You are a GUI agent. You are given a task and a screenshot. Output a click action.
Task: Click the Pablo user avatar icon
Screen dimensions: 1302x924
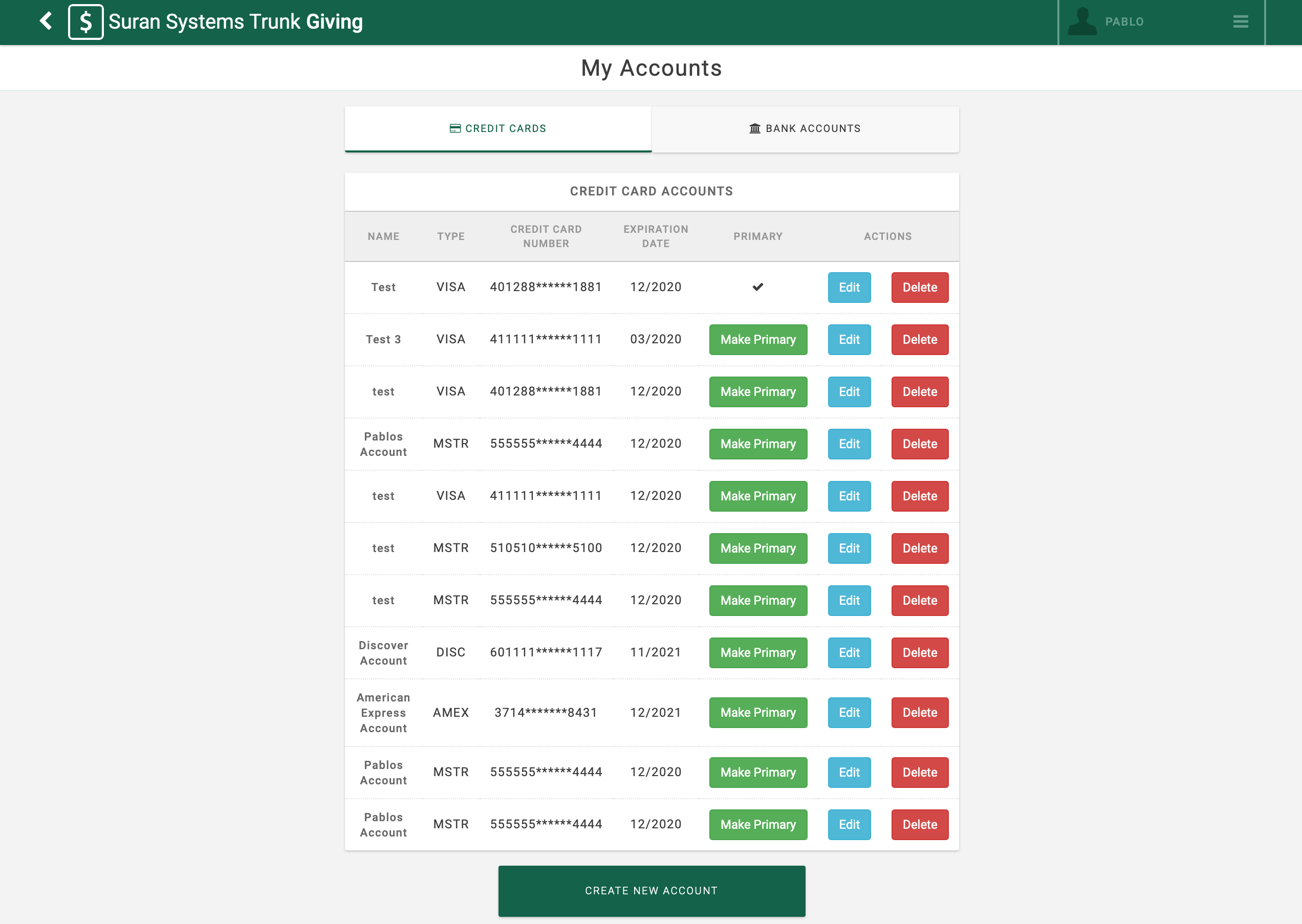(x=1082, y=21)
